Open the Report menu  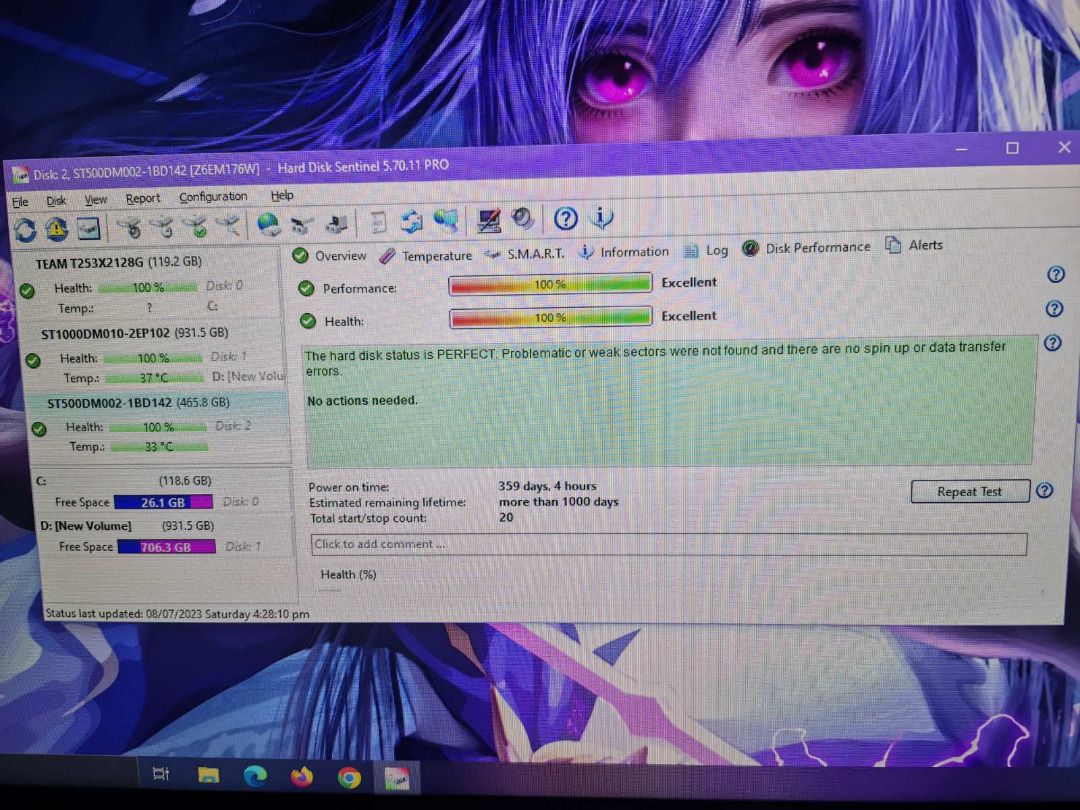tap(143, 198)
